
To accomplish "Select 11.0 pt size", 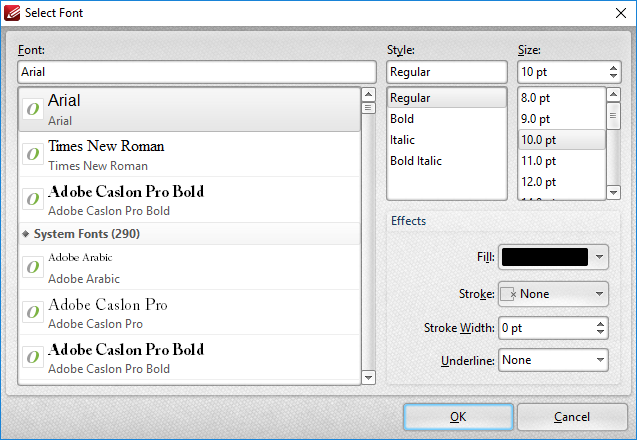I will pos(562,161).
